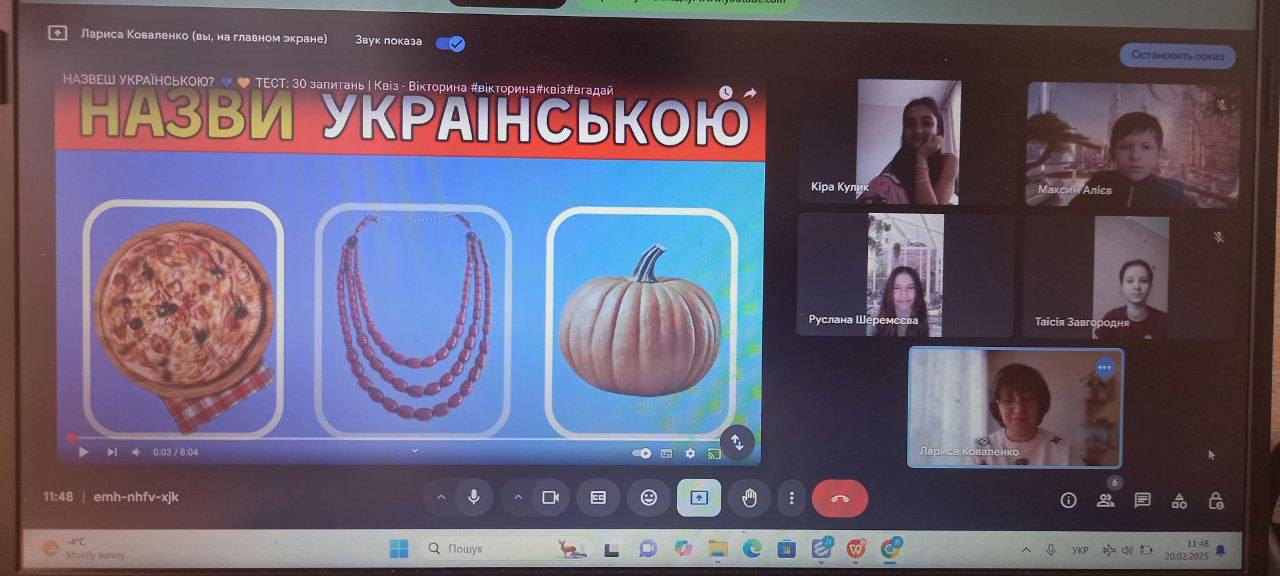Expand video settings arrow beside camera
This screenshot has height=576, width=1280.
pos(518,497)
